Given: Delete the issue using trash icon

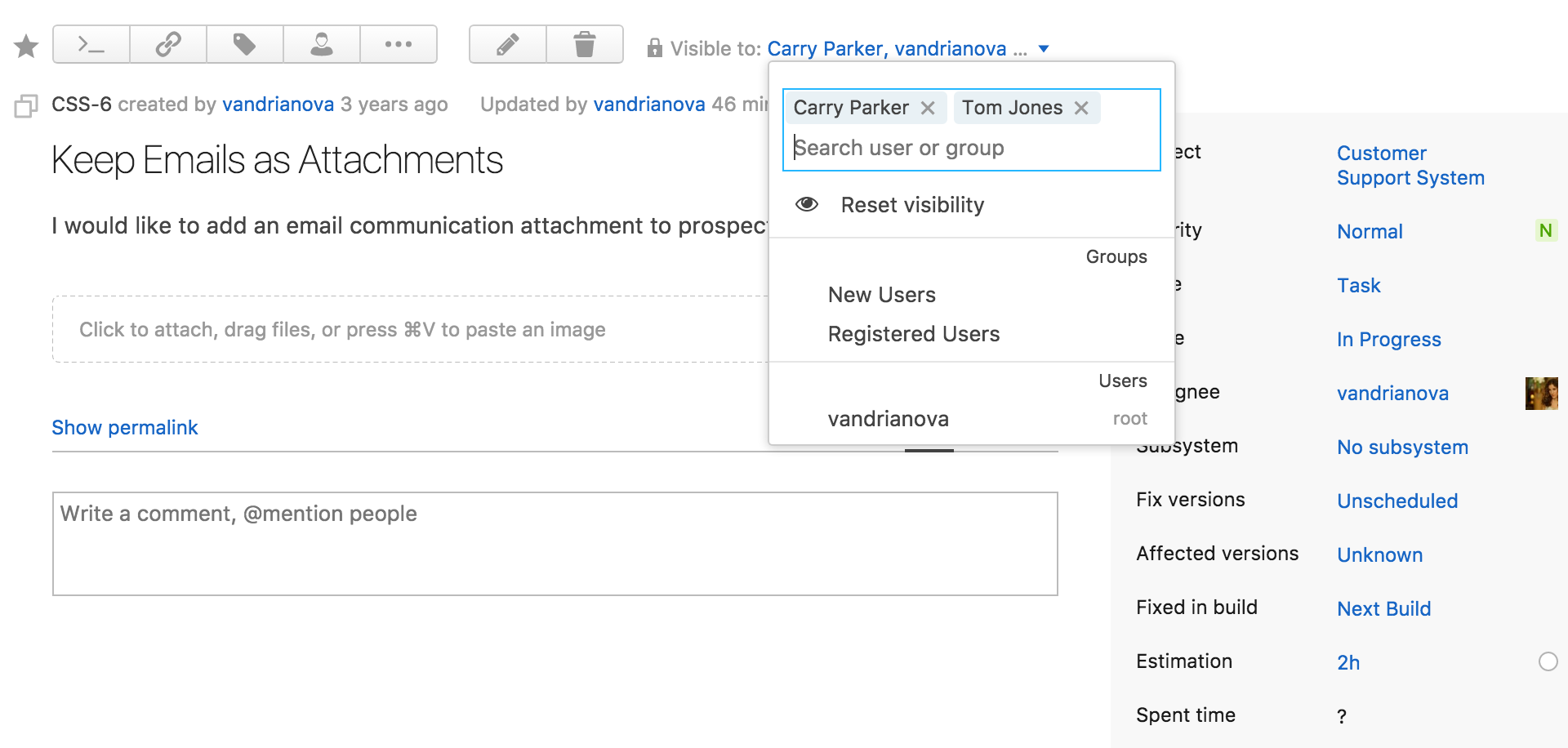Looking at the screenshot, I should click(x=584, y=44).
